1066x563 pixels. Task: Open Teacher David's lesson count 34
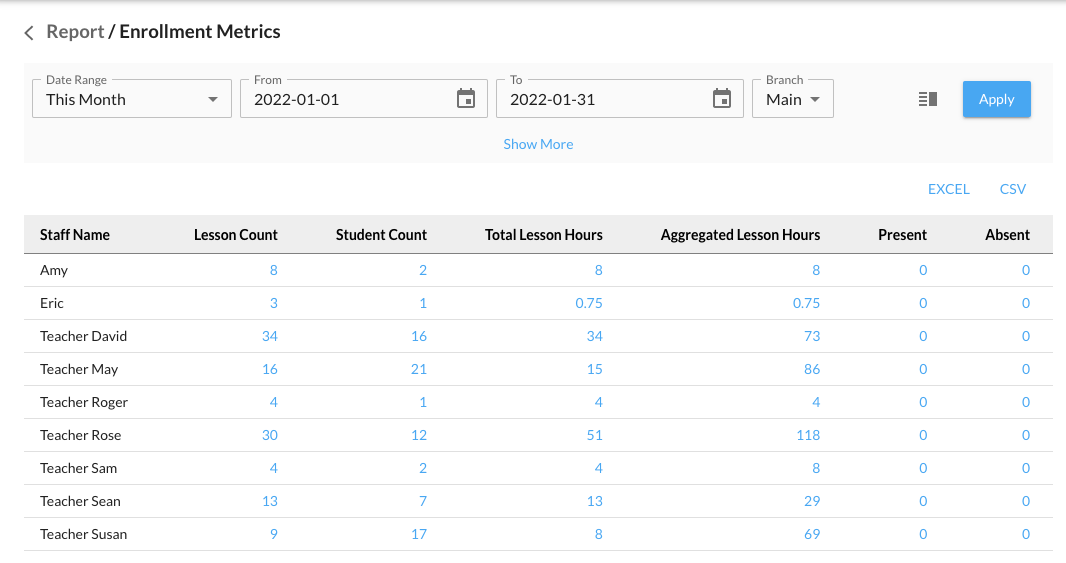(269, 336)
